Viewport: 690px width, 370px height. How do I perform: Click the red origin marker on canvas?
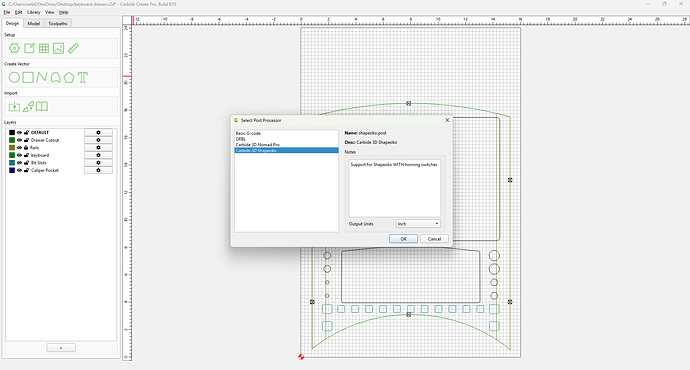coord(301,357)
